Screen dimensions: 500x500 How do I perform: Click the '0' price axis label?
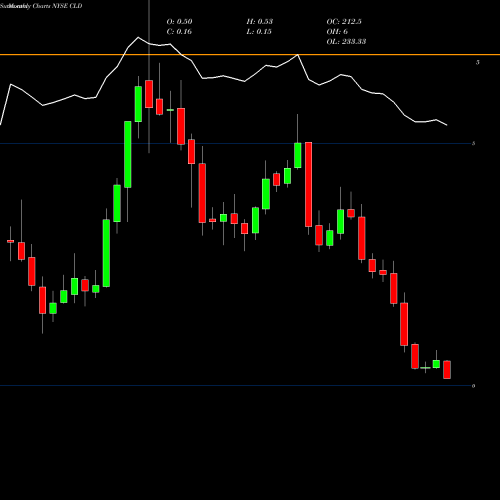pyautogui.click(x=473, y=386)
